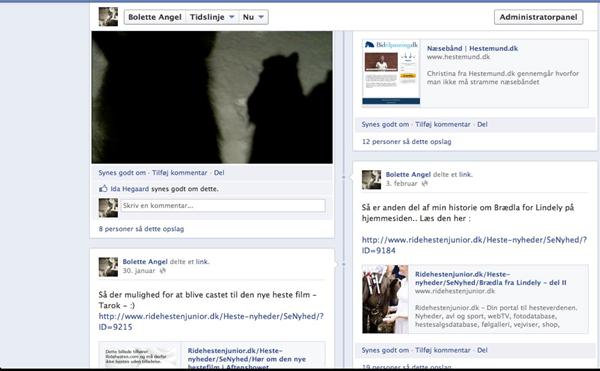Click the globe privacy icon beside 30. januar
The width and height of the screenshot is (600, 371).
click(163, 271)
